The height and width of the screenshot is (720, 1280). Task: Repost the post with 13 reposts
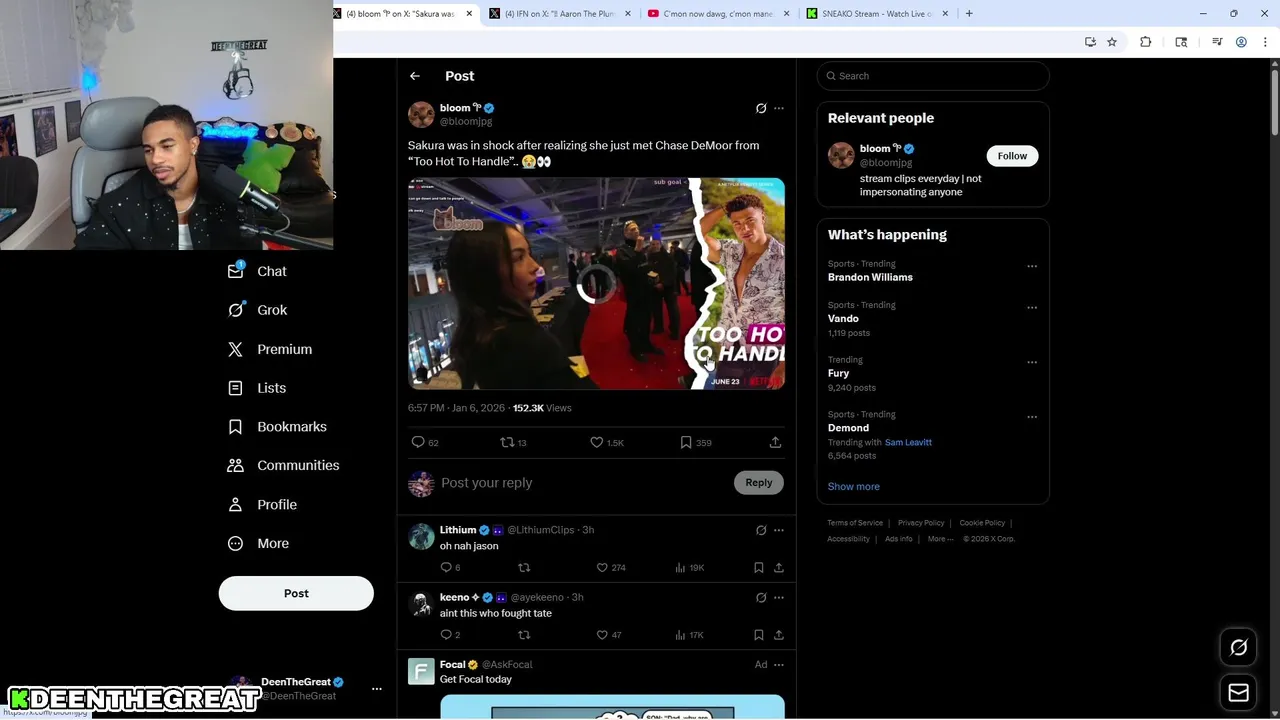click(513, 442)
